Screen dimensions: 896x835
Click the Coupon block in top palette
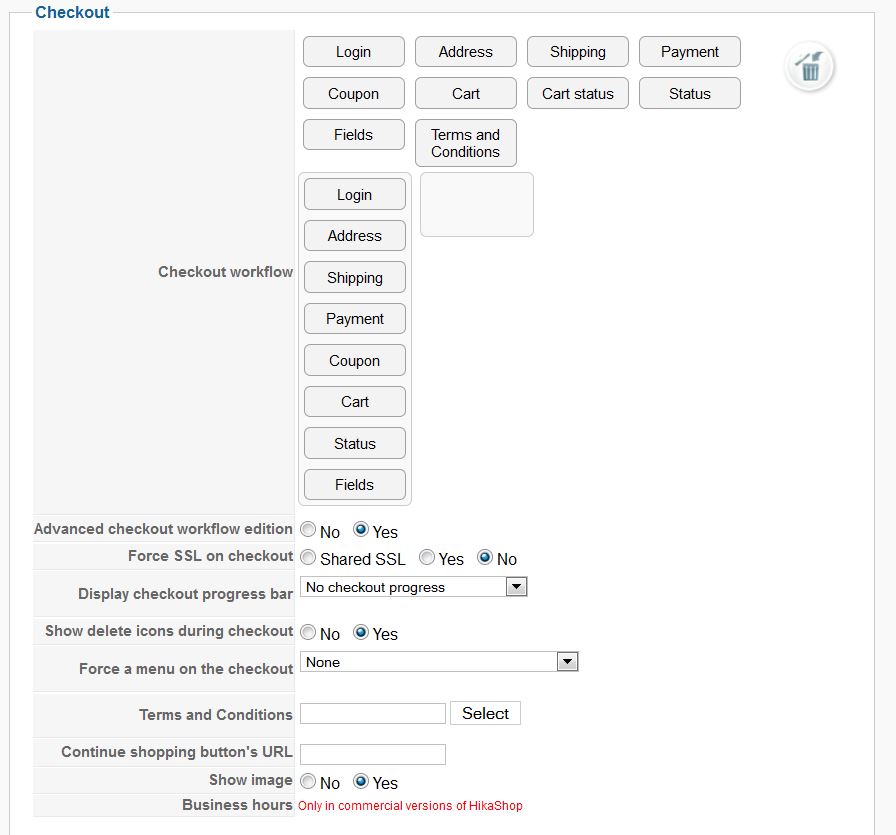point(353,93)
